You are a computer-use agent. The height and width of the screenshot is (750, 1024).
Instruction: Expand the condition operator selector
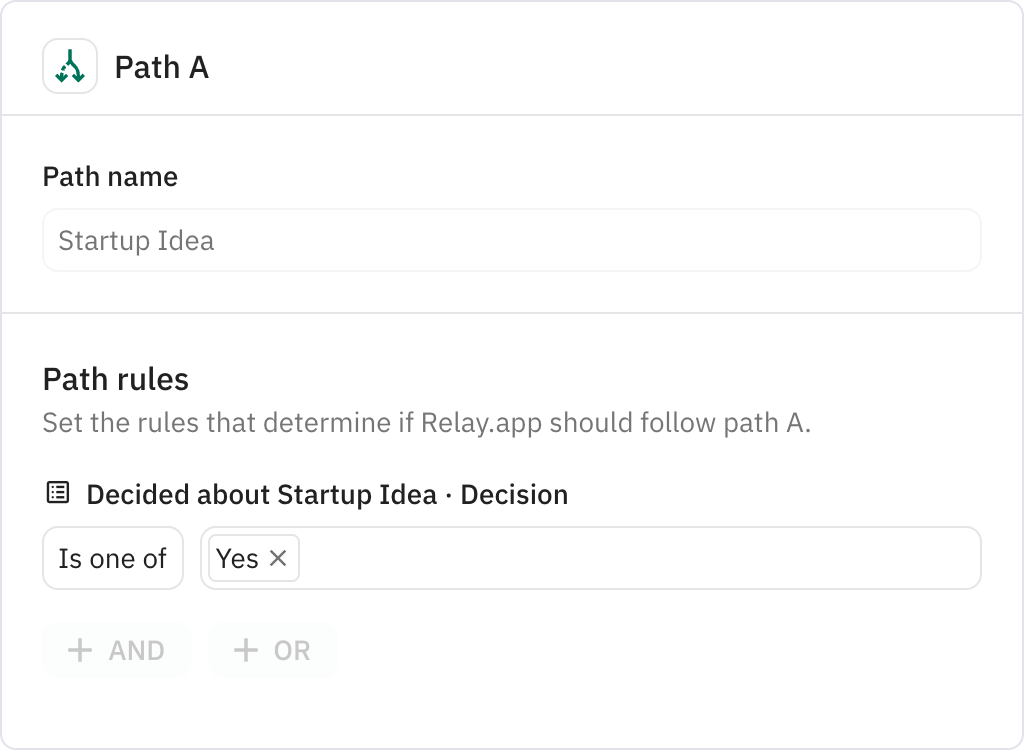pyautogui.click(x=112, y=558)
